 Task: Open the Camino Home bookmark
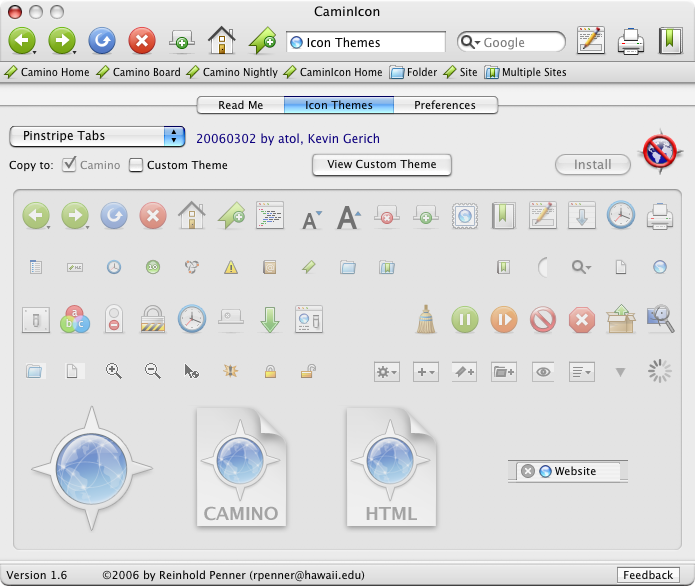47,72
